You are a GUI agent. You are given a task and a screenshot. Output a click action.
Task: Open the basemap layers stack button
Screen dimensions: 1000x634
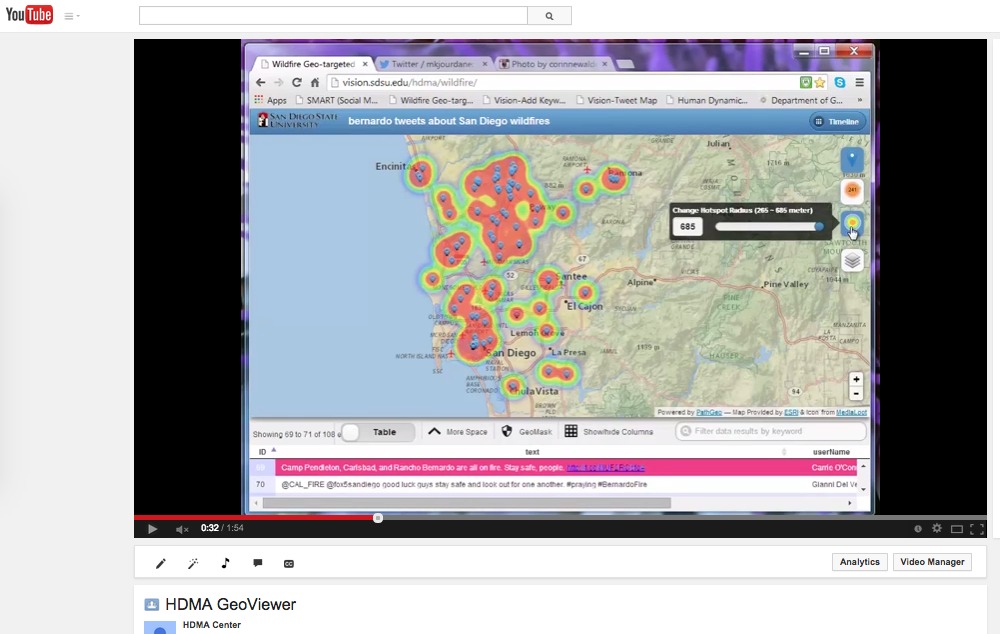click(852, 260)
